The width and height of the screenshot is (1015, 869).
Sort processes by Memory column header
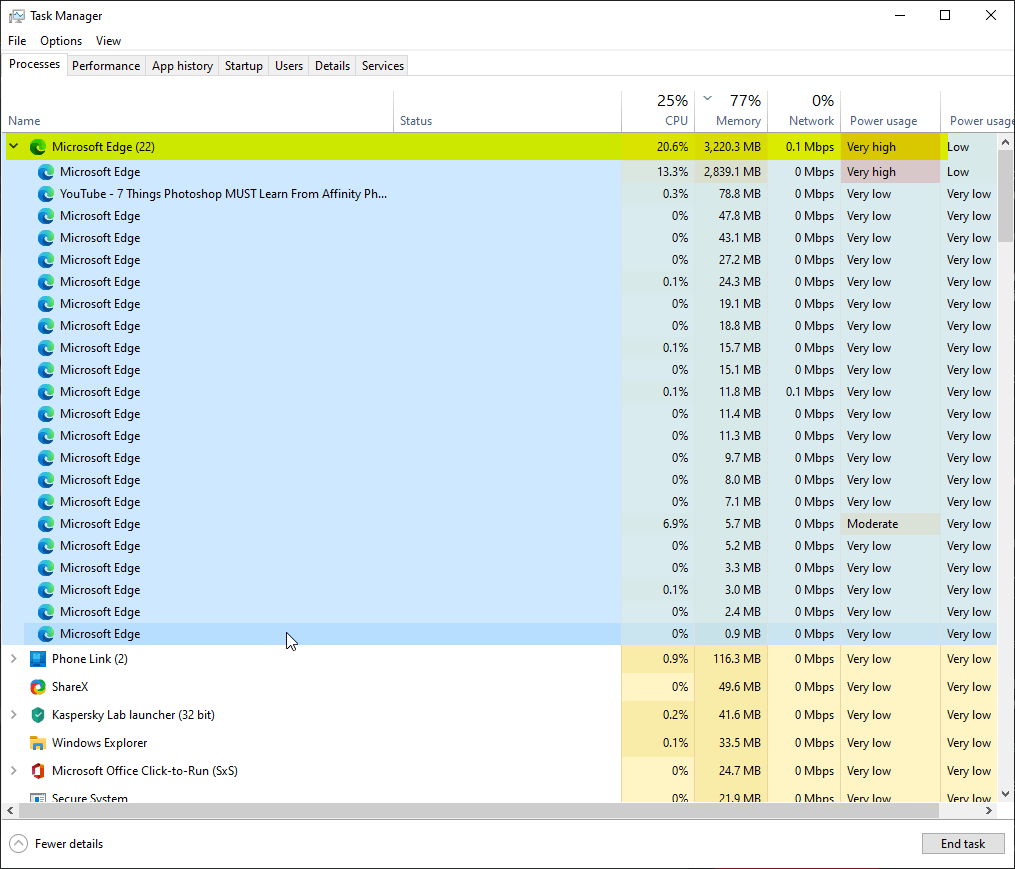pos(731,111)
